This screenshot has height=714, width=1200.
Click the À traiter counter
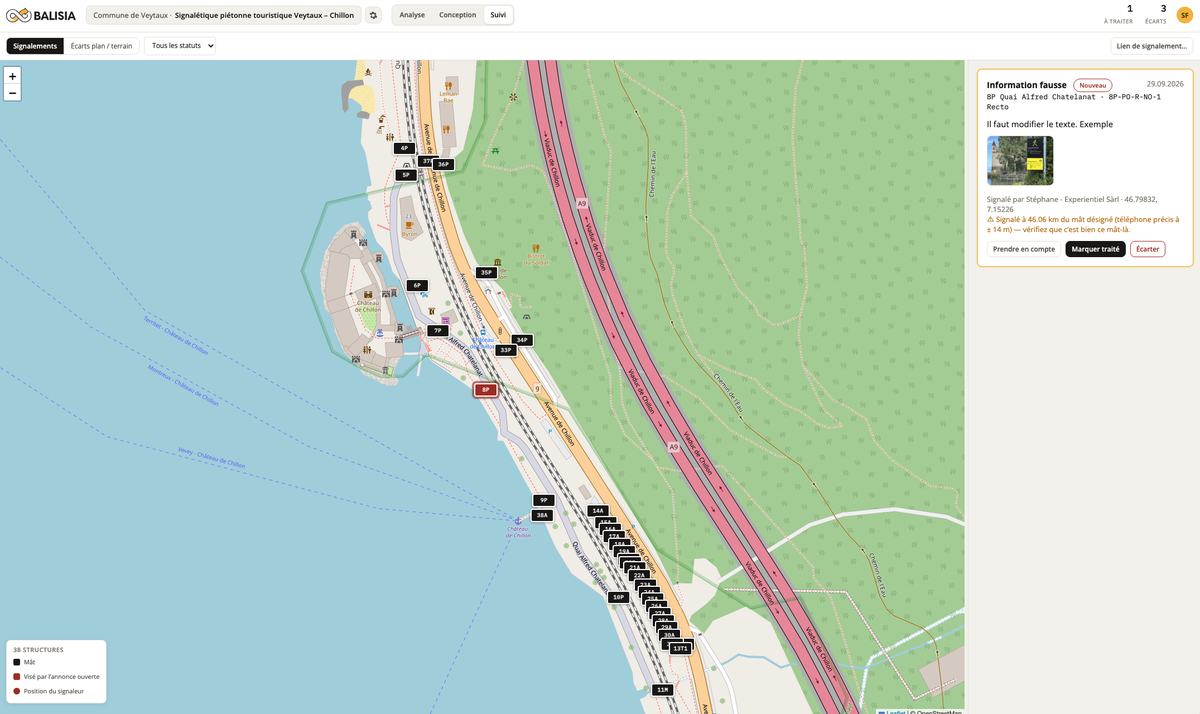tap(1118, 14)
